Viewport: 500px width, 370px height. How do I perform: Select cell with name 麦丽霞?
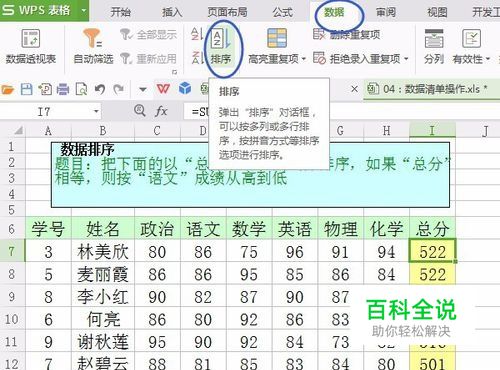pyautogui.click(x=103, y=274)
